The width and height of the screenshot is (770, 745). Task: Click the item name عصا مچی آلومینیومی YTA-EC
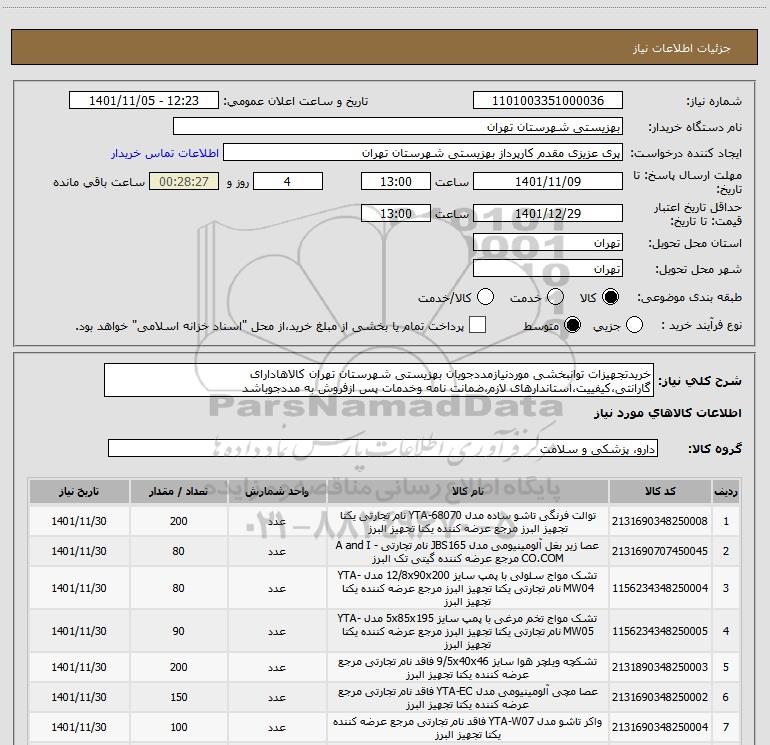468,698
